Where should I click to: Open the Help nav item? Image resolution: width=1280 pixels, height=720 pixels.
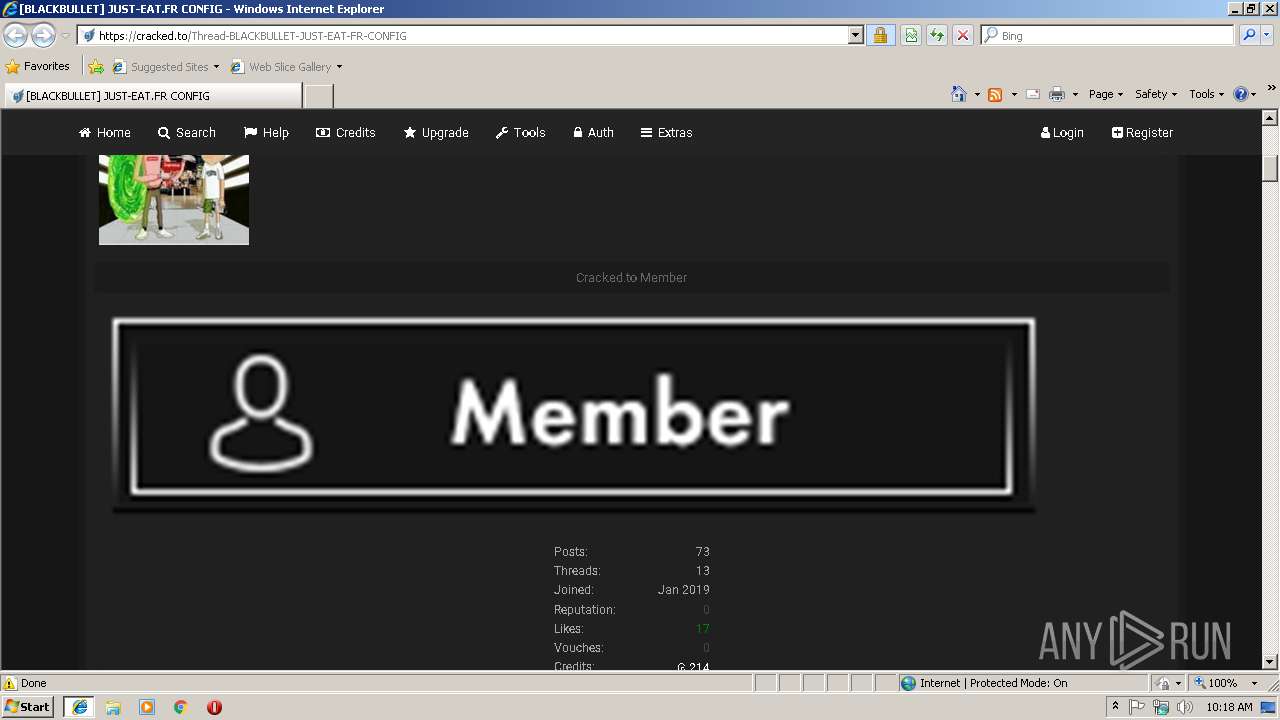coord(266,132)
